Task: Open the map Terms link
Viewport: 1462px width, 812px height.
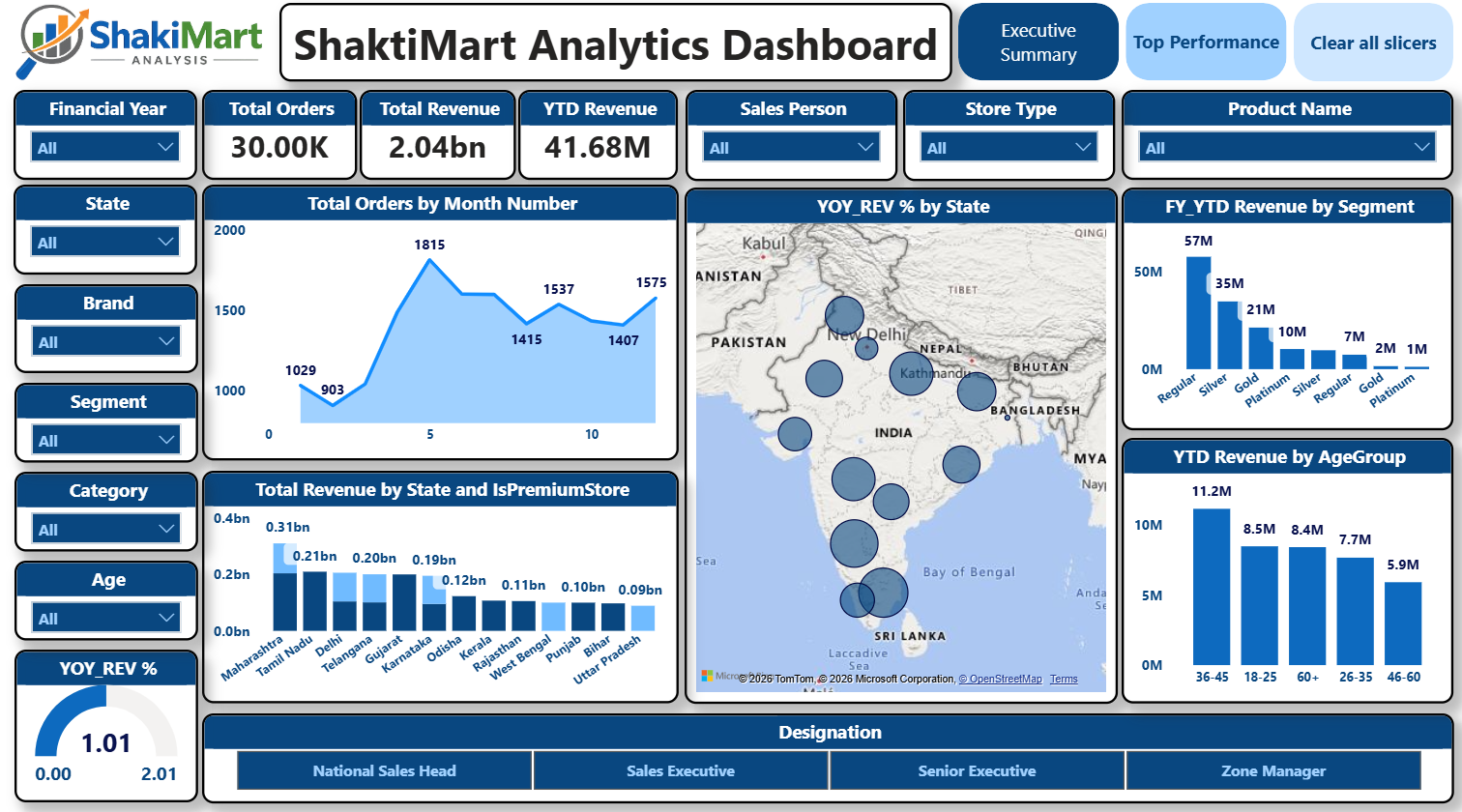Action: click(x=1064, y=680)
